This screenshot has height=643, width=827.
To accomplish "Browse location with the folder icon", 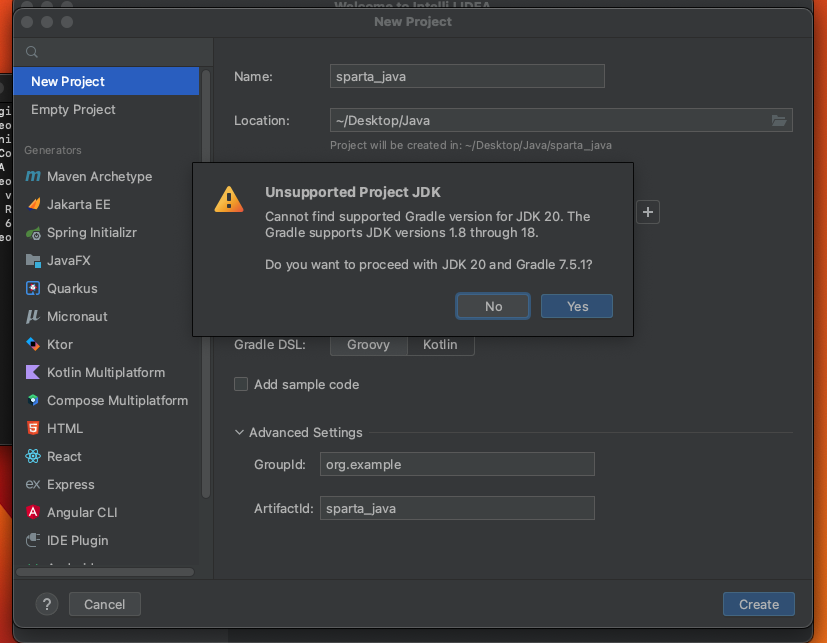I will point(779,120).
